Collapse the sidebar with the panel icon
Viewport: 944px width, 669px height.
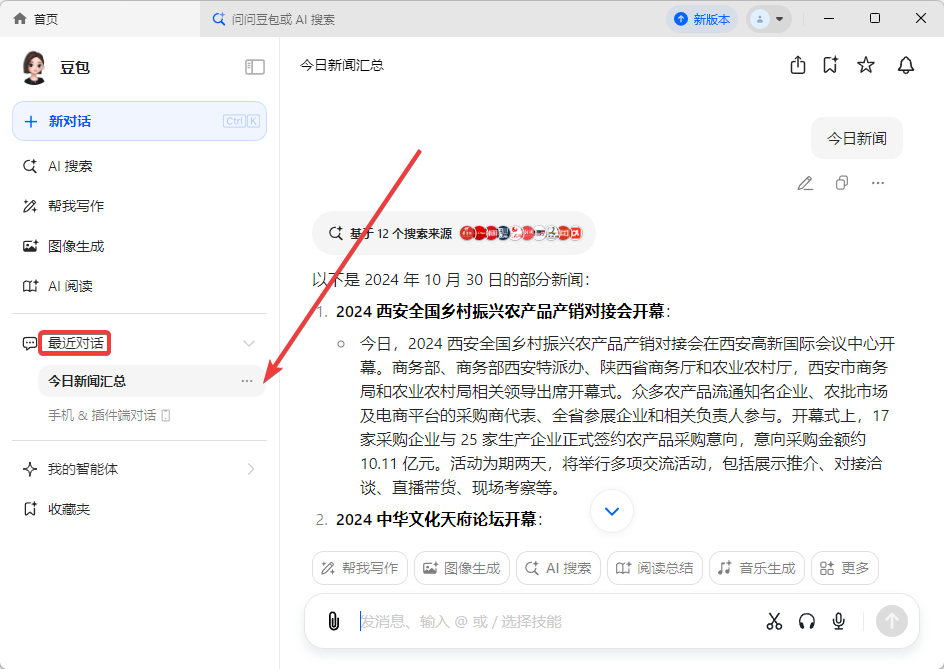(255, 67)
